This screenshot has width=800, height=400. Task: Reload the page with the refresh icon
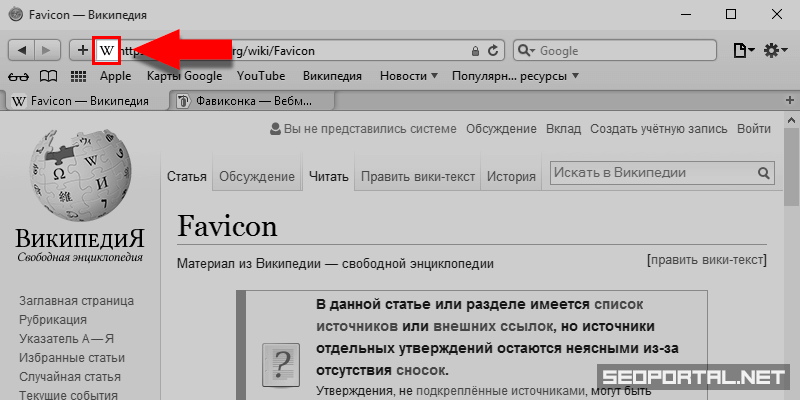click(x=493, y=50)
